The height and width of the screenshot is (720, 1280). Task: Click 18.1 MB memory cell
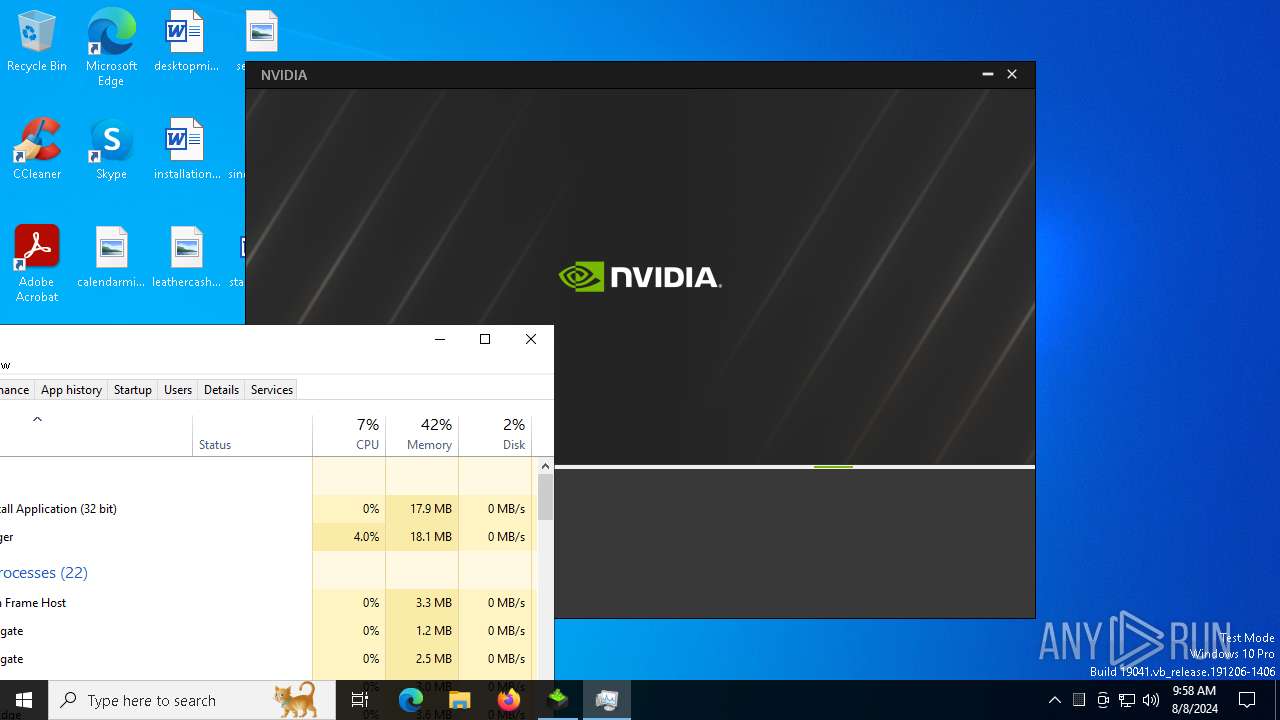[422, 537]
